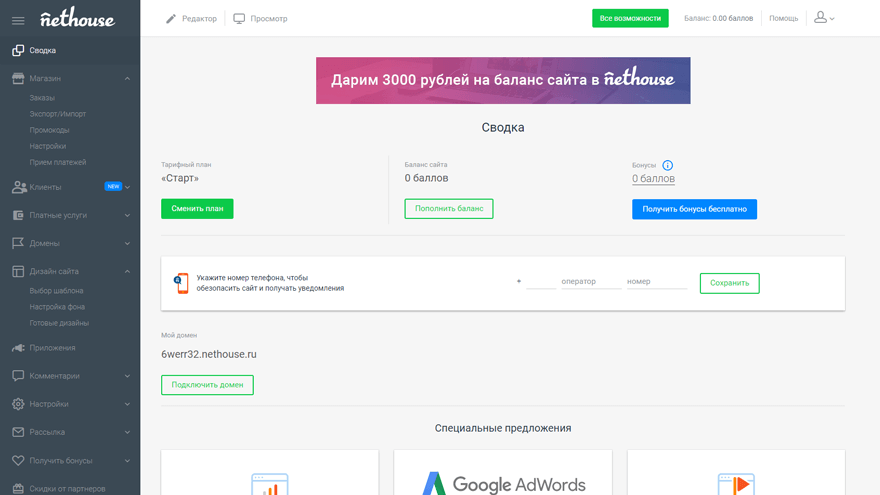
Task: Open Готовые дизайны submenu item
Action: click(59, 323)
